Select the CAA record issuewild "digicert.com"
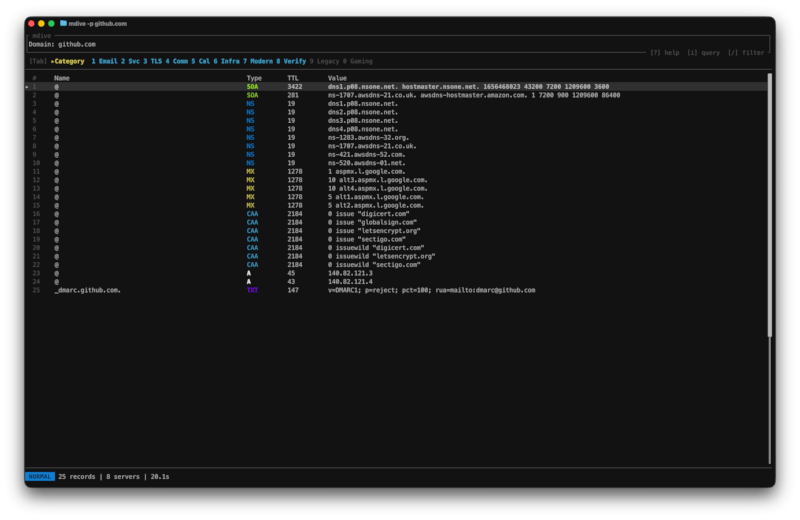The height and width of the screenshot is (520, 800). tap(396, 248)
